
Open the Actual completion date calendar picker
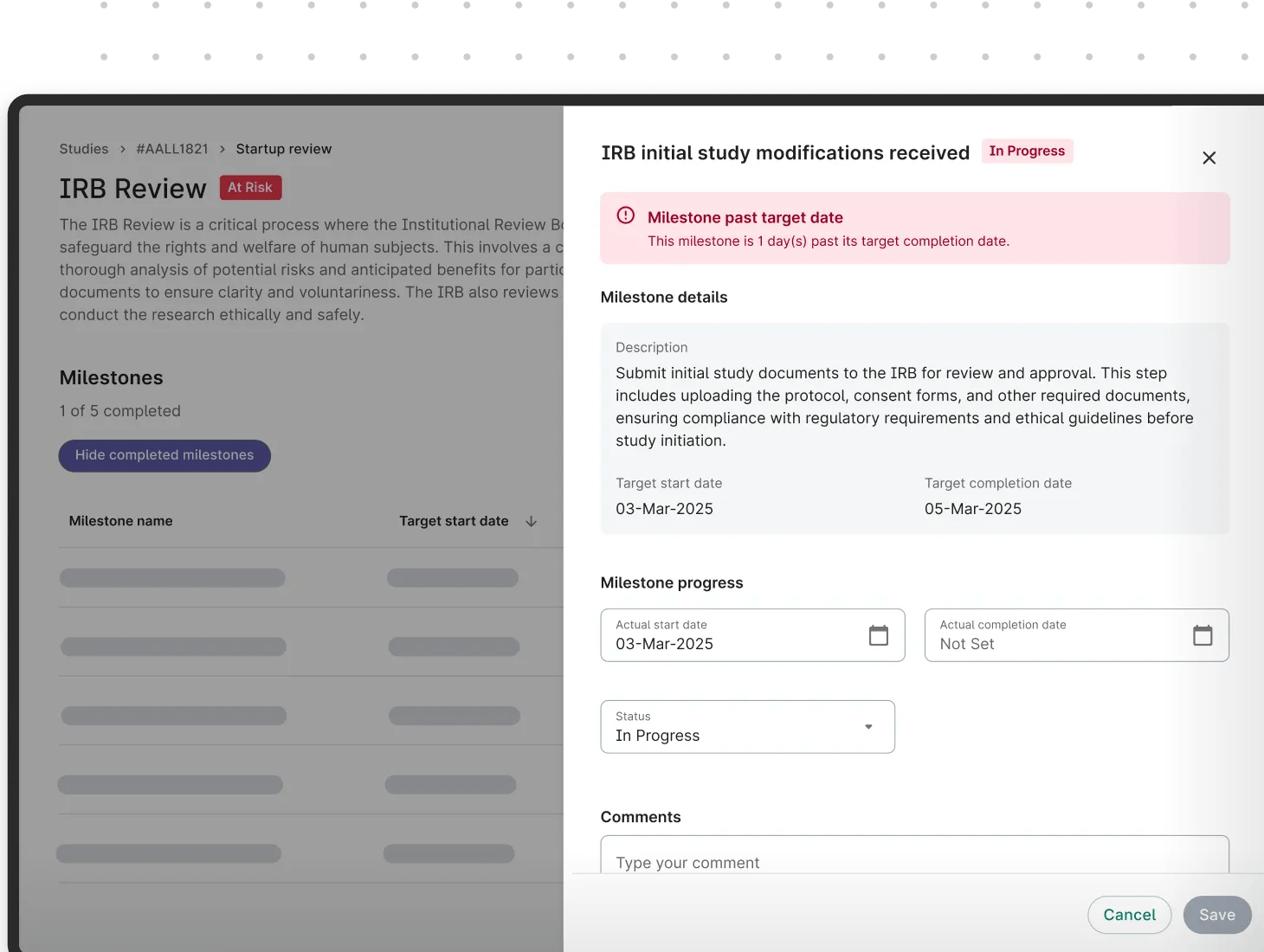click(1203, 634)
